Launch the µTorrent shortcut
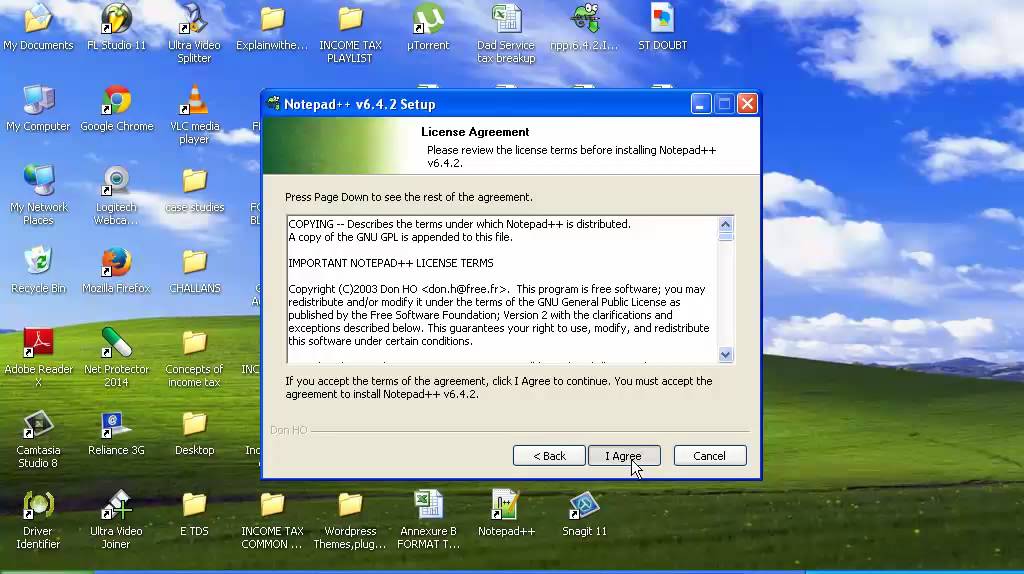This screenshot has height=574, width=1024. coord(428,26)
